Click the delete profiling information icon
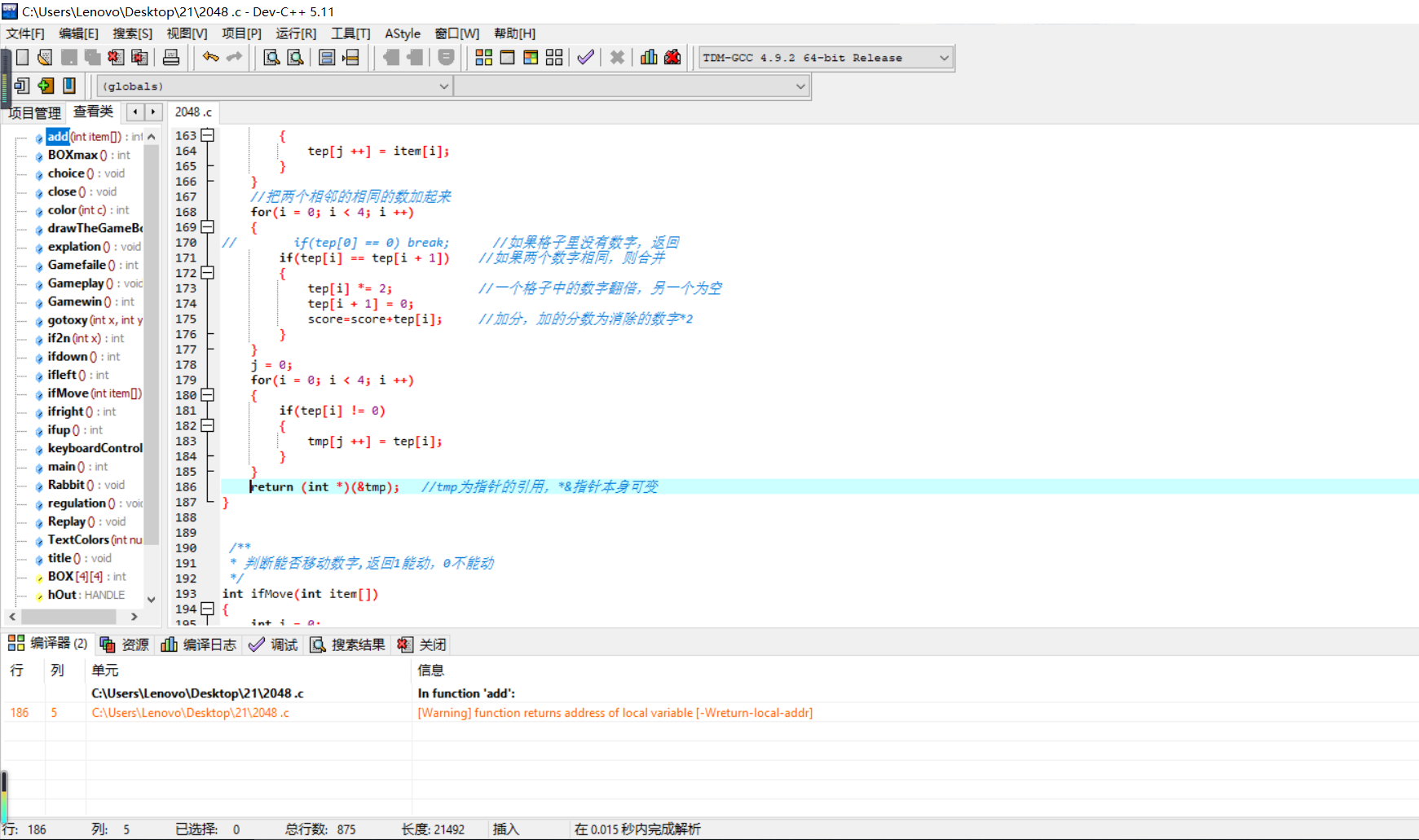Screen dimensions: 1419x840 (672, 57)
